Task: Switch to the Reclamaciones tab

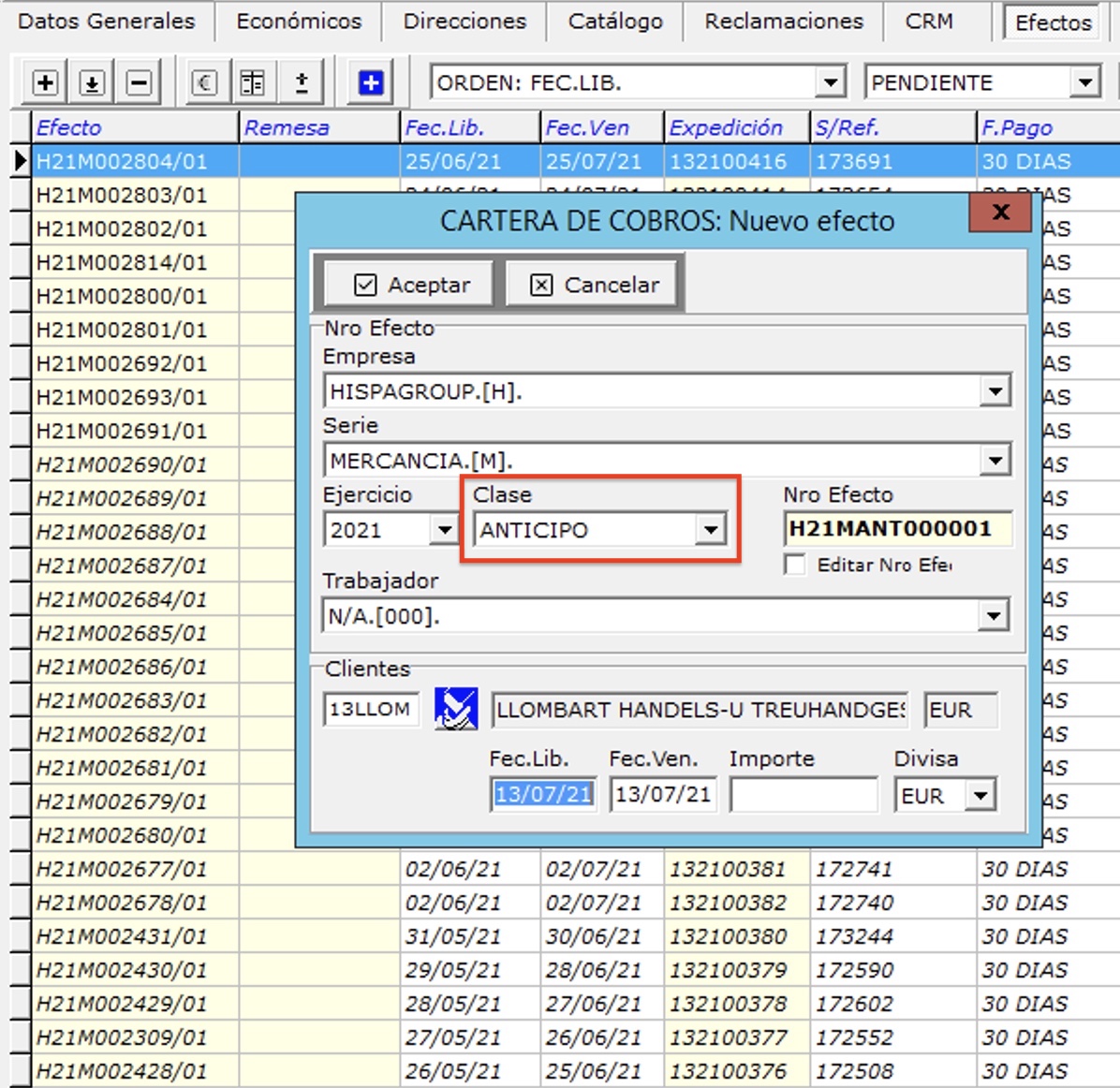Action: point(784,22)
